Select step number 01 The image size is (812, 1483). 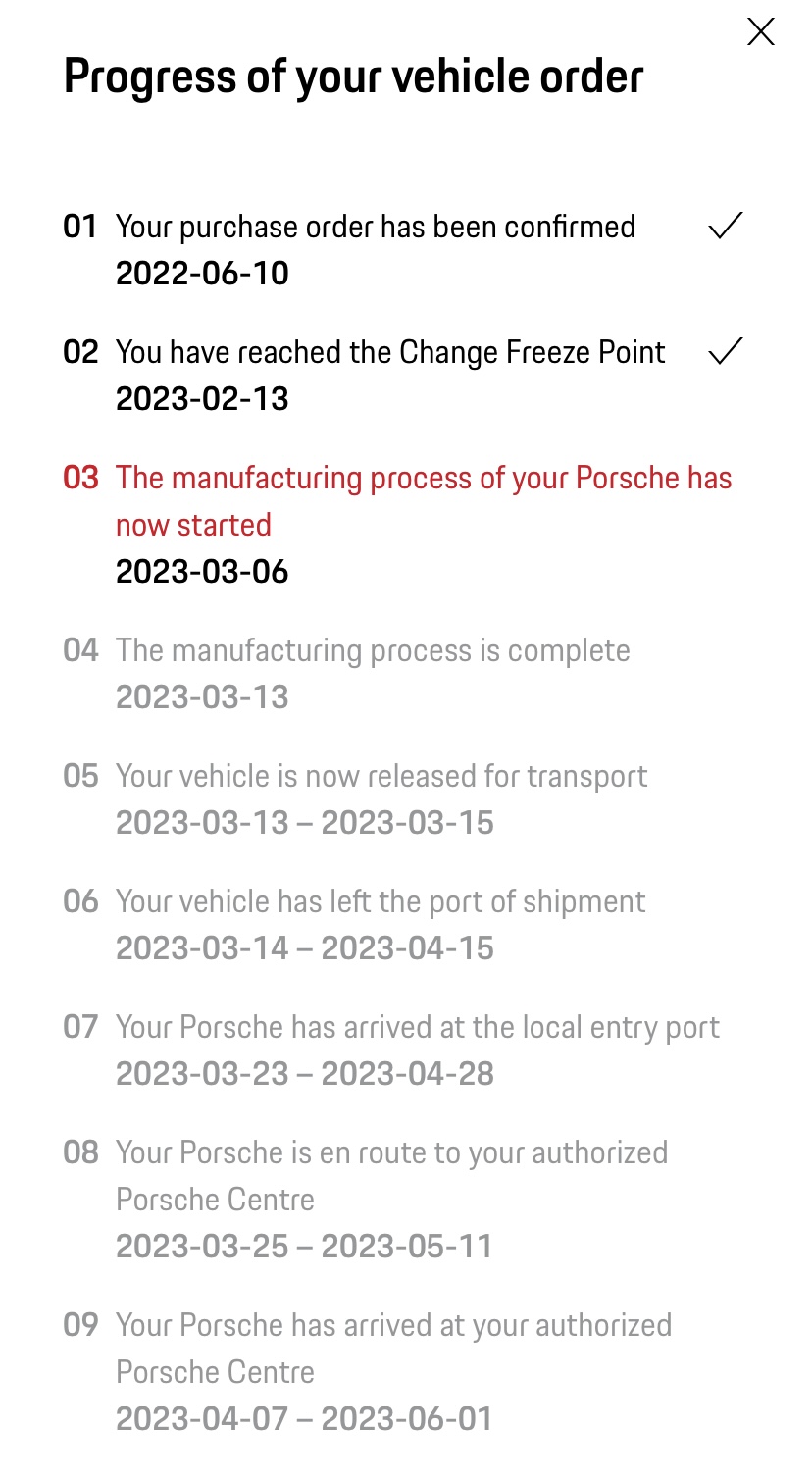pos(80,227)
